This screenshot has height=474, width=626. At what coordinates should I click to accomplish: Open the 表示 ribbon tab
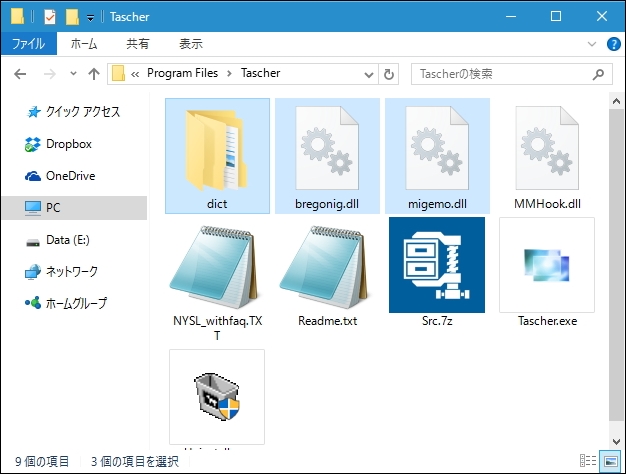click(x=191, y=44)
